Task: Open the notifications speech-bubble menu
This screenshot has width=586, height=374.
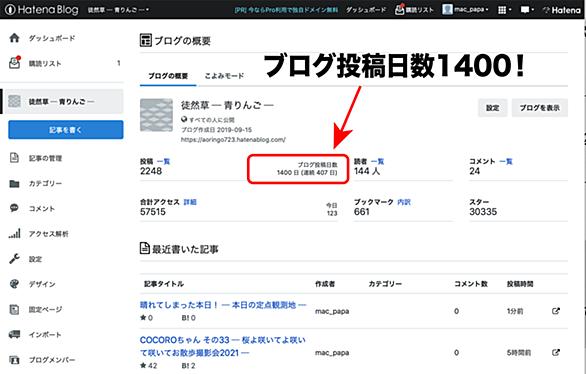Action: pyautogui.click(x=527, y=10)
